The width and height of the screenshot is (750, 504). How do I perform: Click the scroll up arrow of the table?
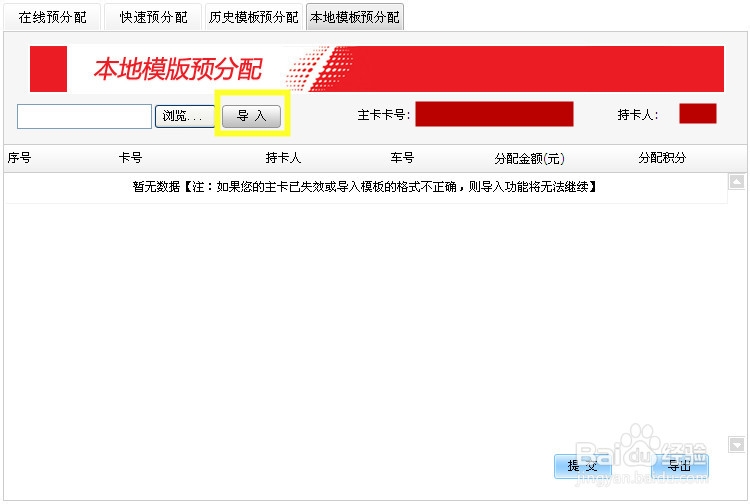737,182
